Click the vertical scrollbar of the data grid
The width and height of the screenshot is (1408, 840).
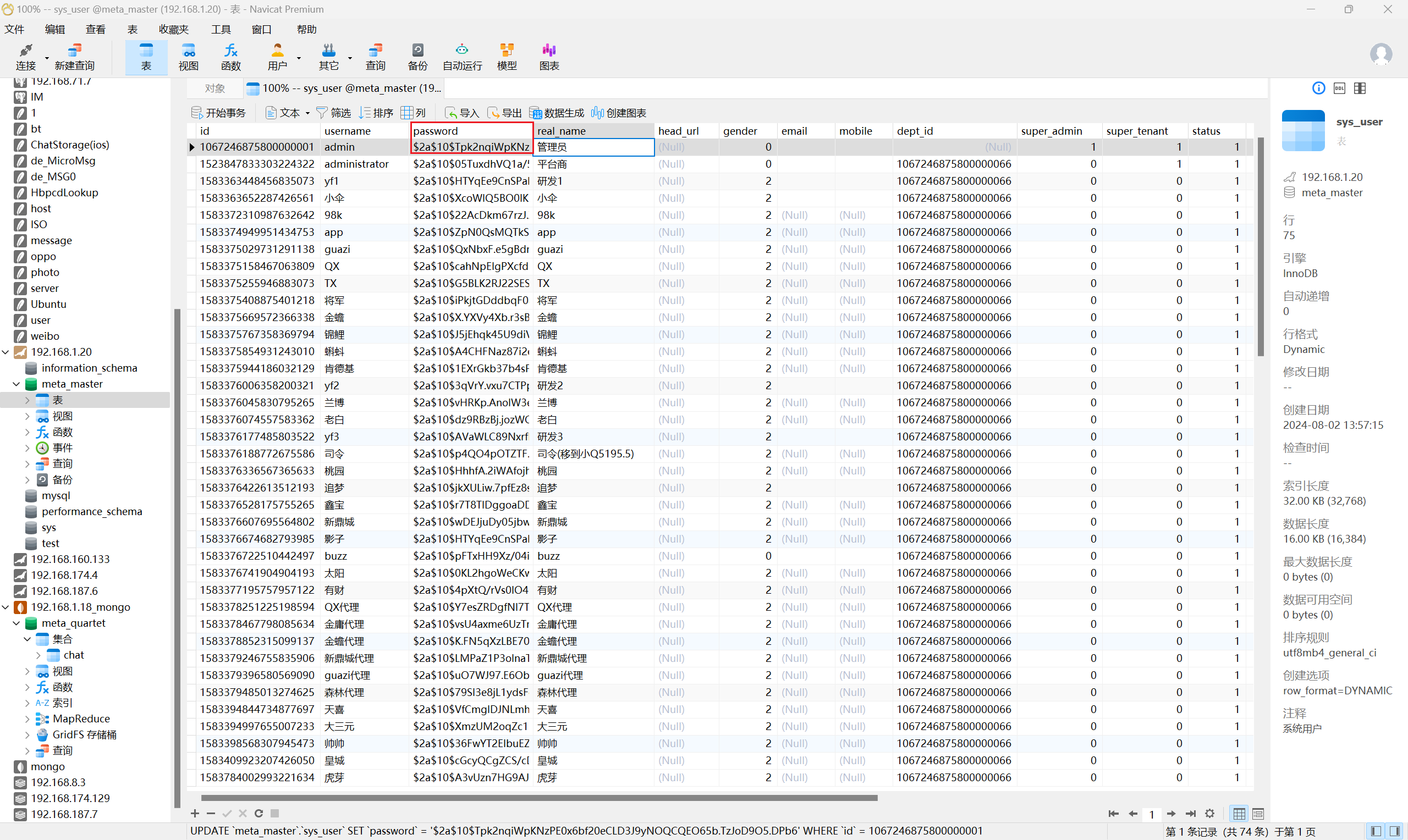tap(1260, 246)
